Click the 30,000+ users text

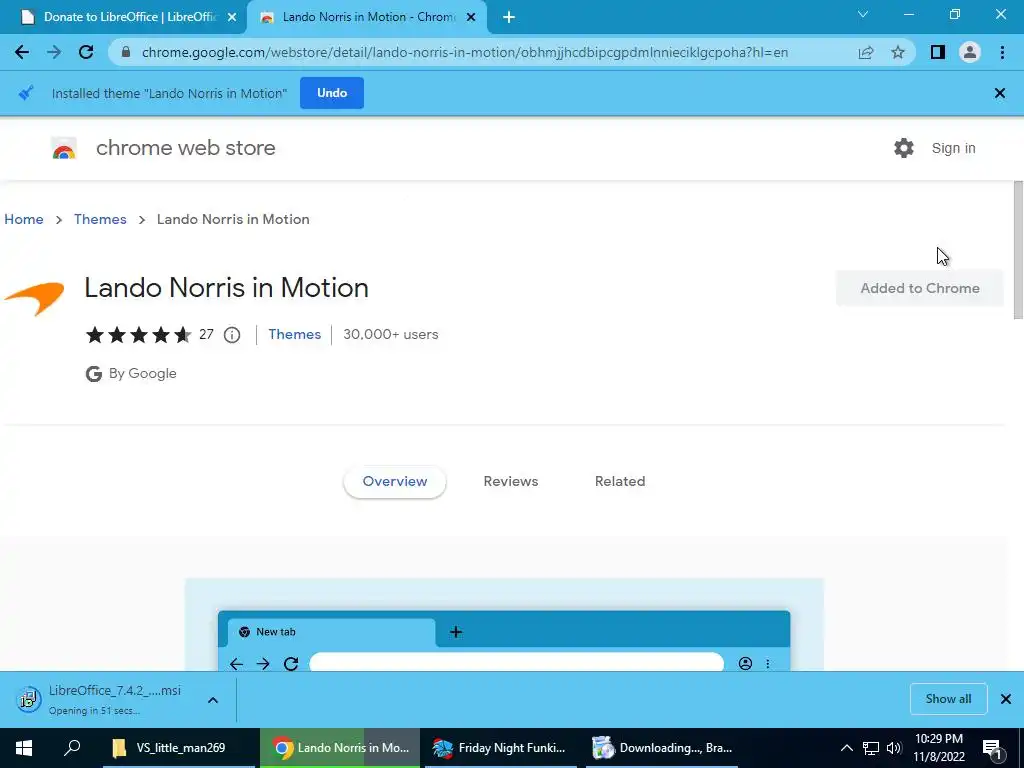(391, 334)
